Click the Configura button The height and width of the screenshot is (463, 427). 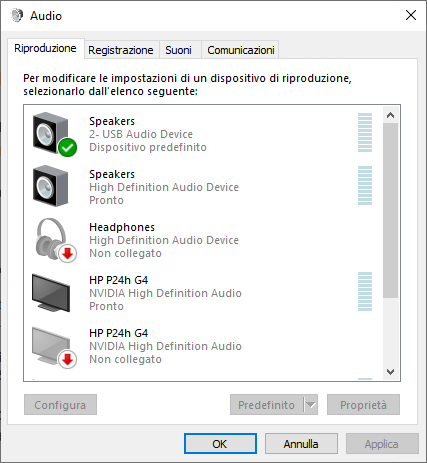tap(60, 405)
